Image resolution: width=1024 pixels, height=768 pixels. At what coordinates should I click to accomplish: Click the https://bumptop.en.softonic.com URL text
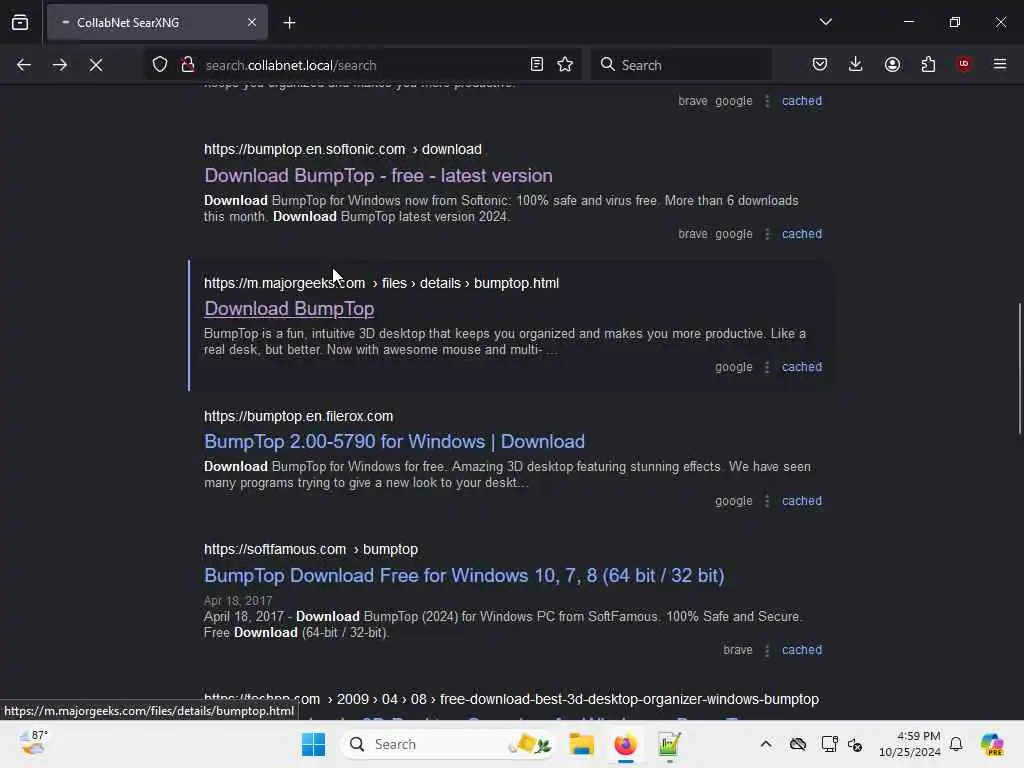[x=304, y=150]
